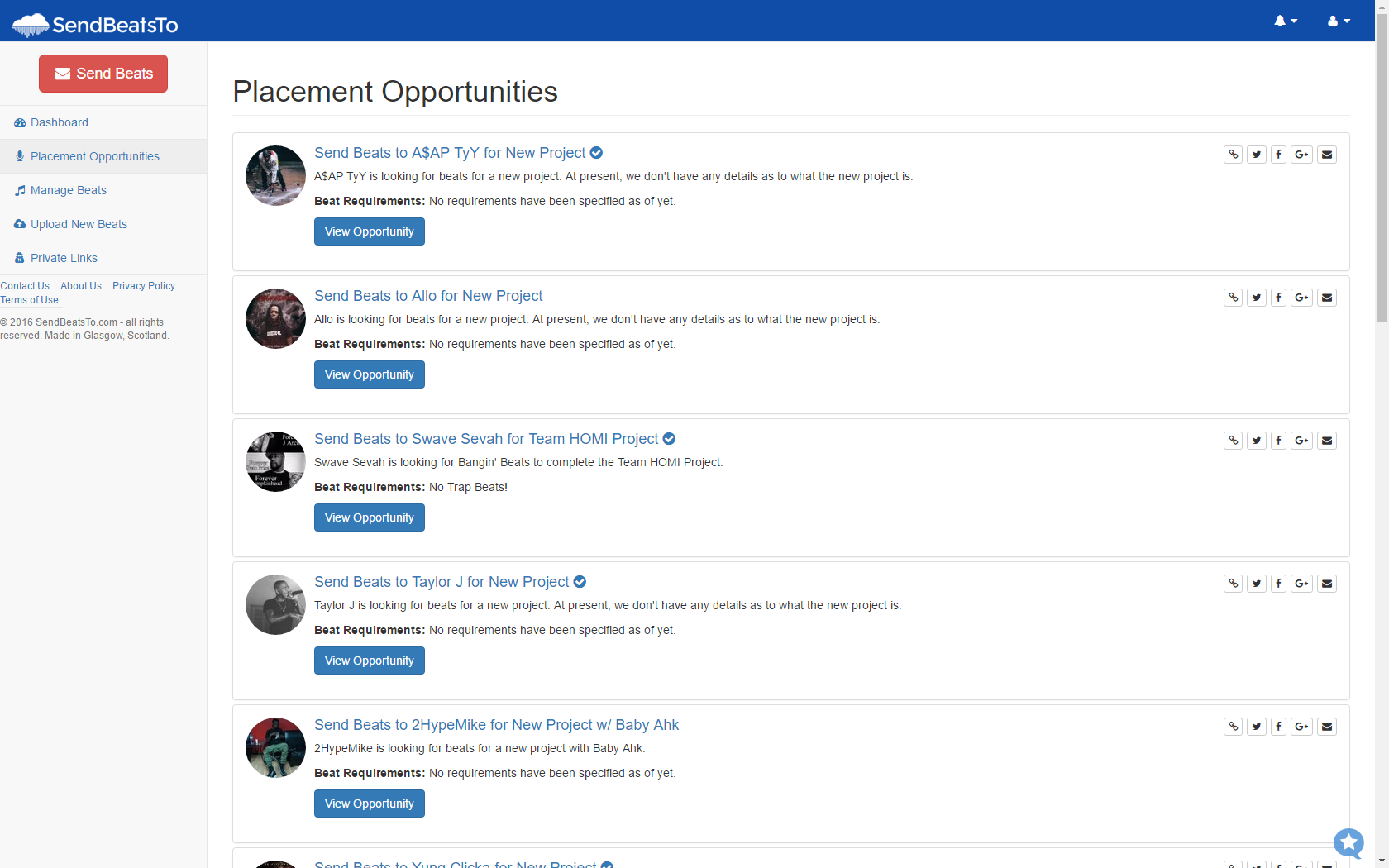Image resolution: width=1389 pixels, height=868 pixels.
Task: Email the Taylor J opportunity
Action: pos(1327,584)
